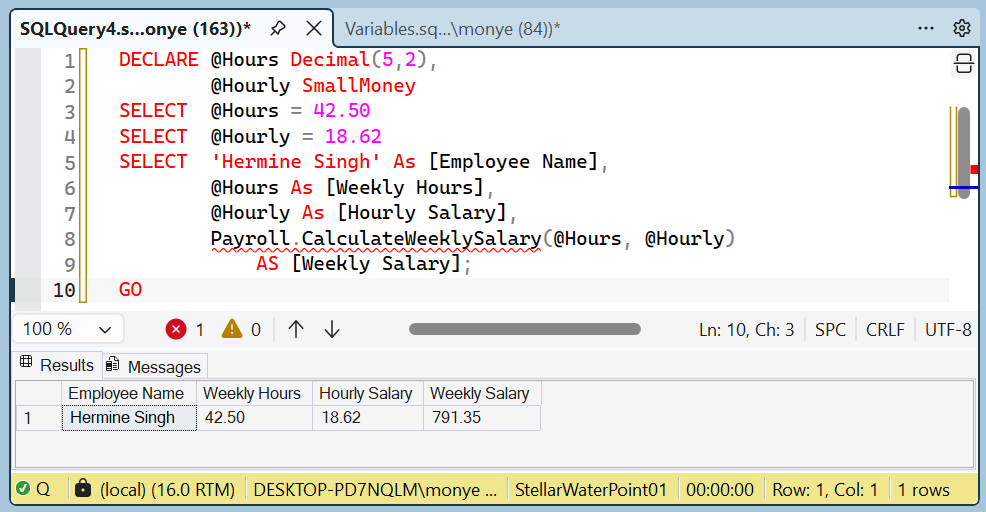The image size is (986, 512).
Task: Select the 791.35 result cell
Action: [482, 418]
